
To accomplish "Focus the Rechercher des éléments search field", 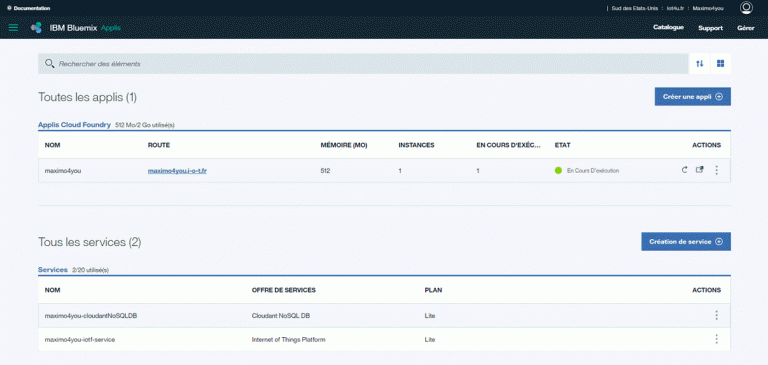I will 363,64.
